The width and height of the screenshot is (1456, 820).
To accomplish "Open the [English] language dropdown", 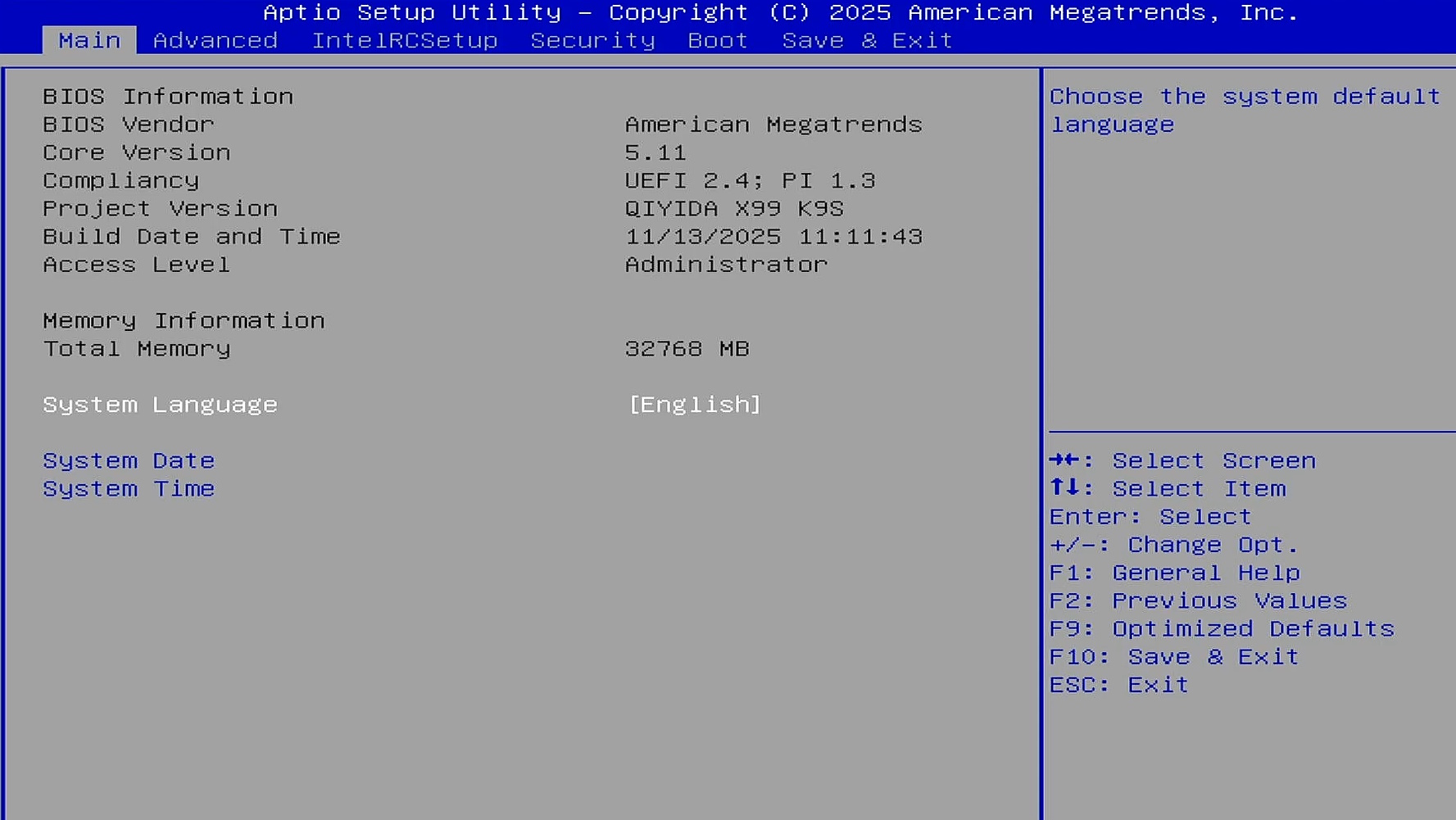I will coord(694,405).
